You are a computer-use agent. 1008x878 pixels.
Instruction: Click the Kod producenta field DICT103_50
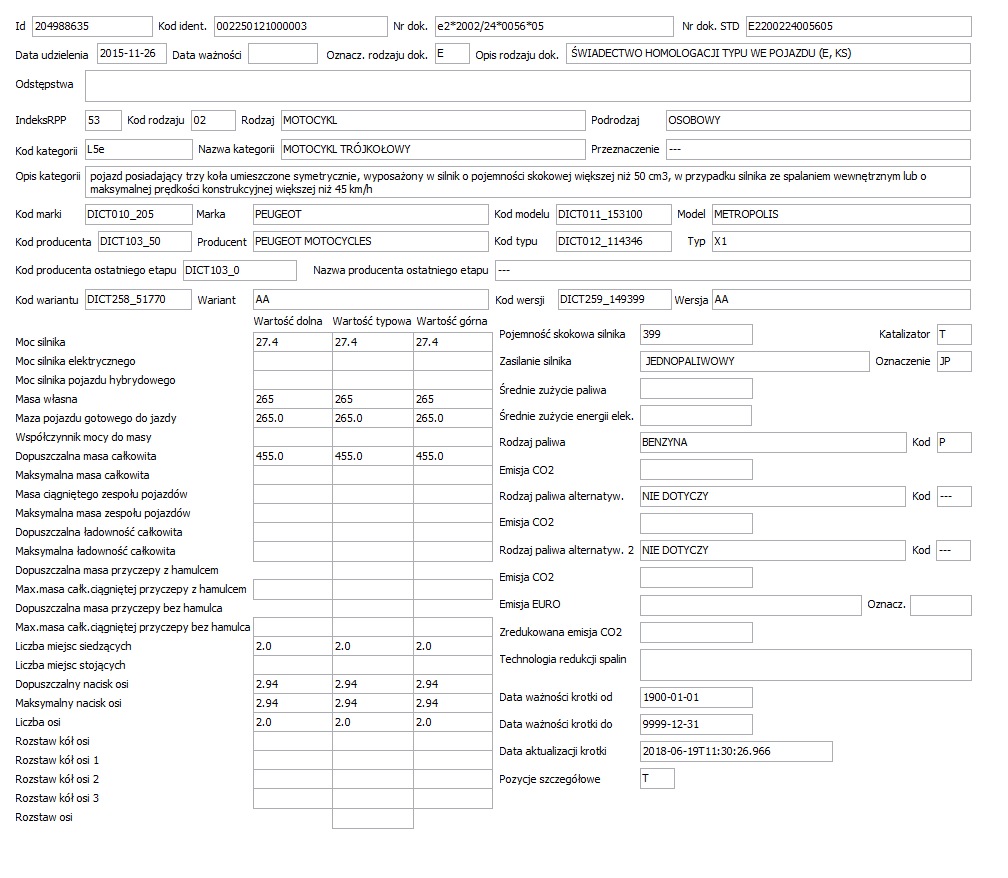click(x=145, y=241)
